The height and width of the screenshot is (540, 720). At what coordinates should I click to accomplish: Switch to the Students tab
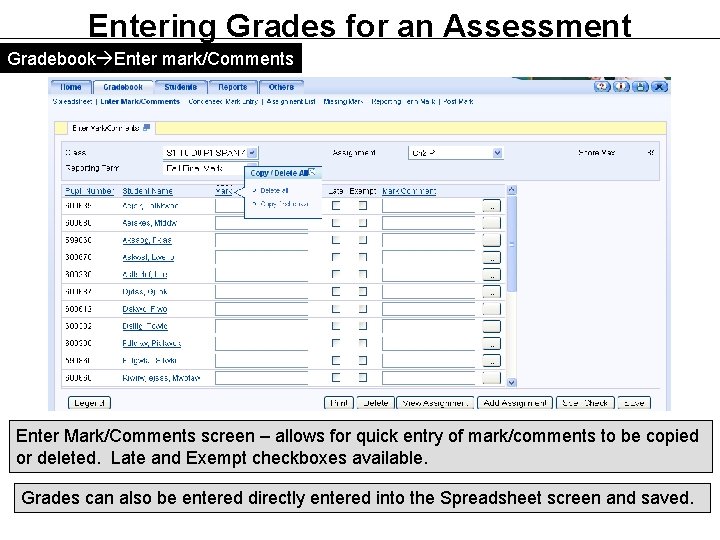(180, 87)
